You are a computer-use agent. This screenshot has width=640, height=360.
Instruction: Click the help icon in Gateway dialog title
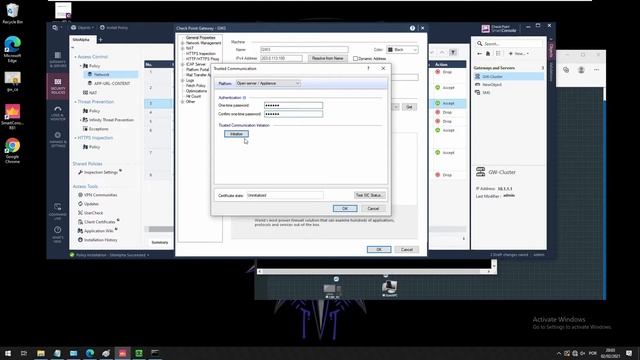point(412,28)
